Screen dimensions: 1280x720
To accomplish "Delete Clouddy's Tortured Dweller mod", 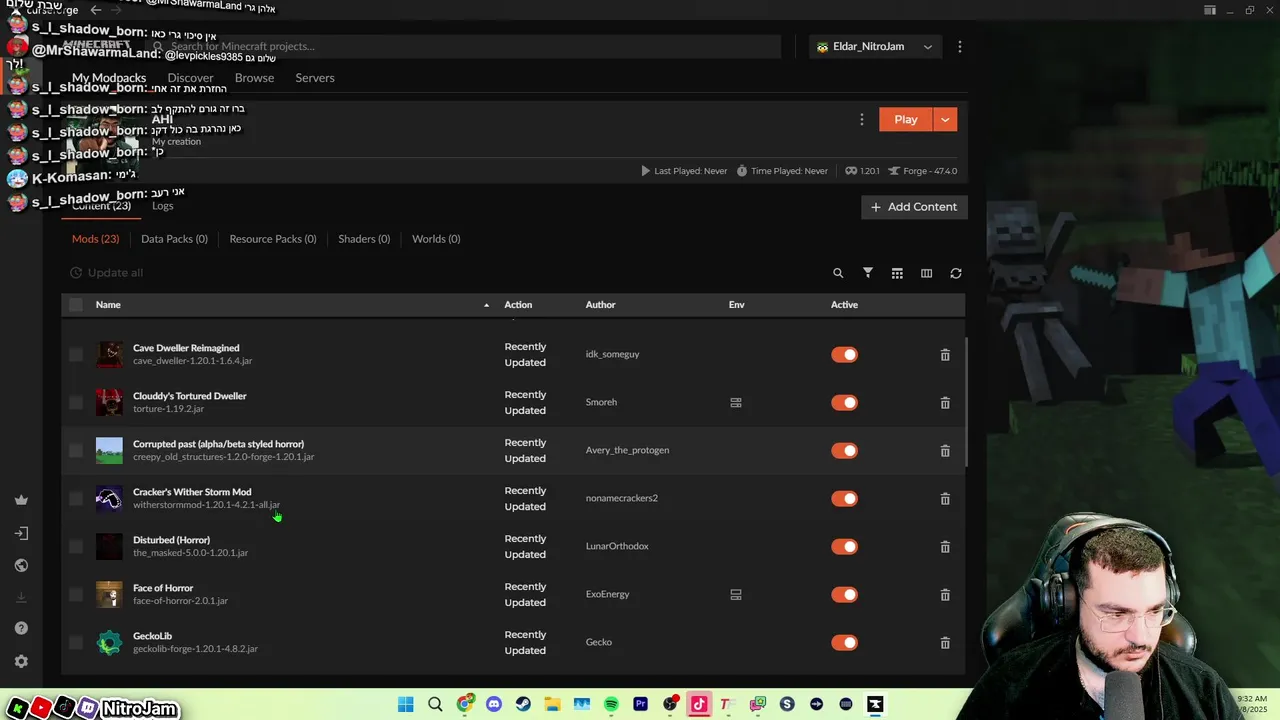I will (945, 403).
